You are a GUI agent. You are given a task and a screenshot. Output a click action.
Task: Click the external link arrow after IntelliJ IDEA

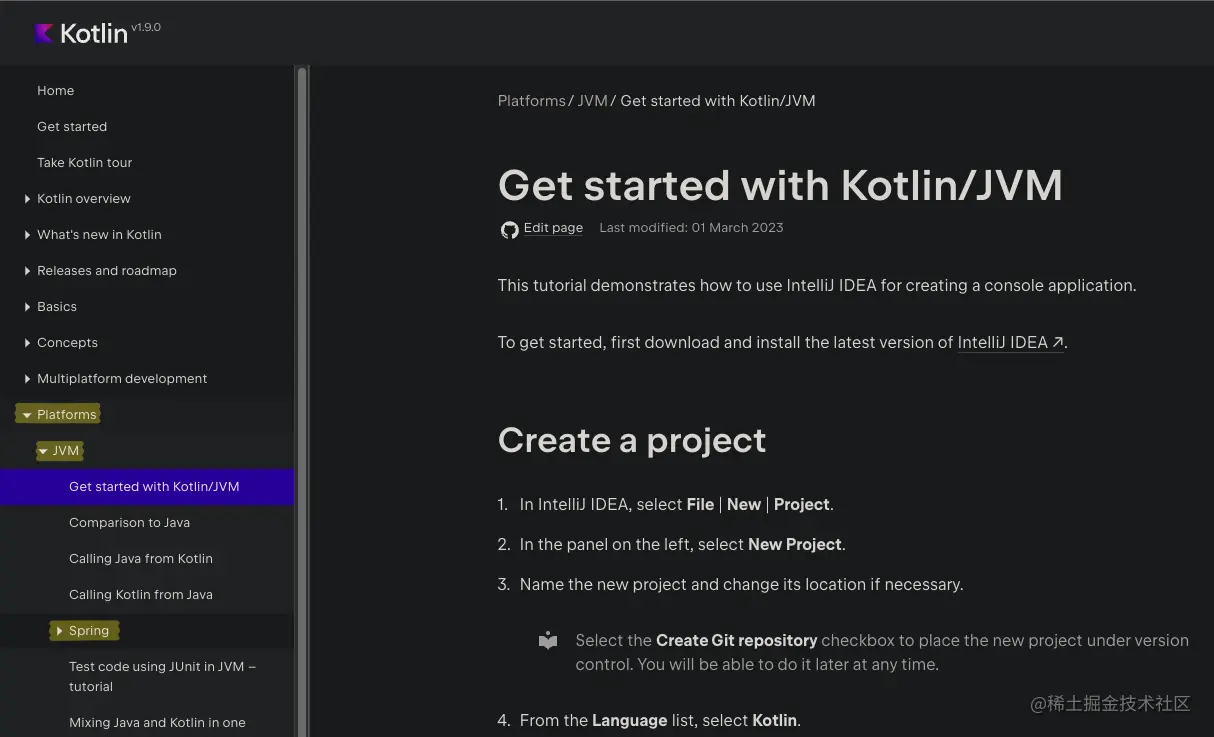pos(1057,343)
